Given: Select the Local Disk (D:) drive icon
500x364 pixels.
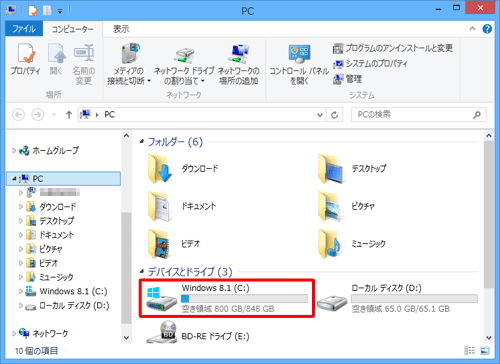Looking at the screenshot, I should pos(332,302).
